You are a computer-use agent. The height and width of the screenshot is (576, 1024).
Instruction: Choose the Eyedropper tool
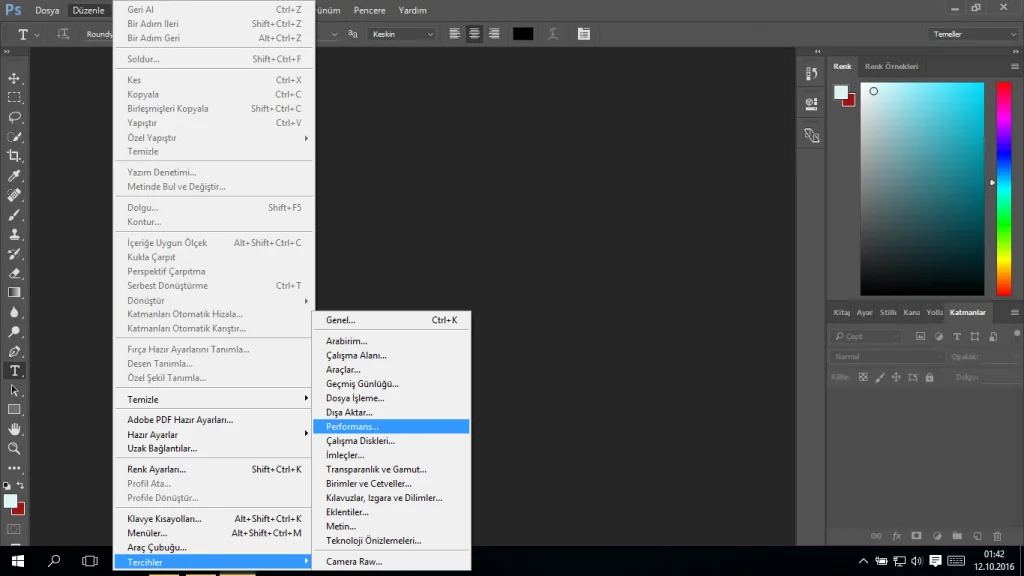tap(14, 176)
